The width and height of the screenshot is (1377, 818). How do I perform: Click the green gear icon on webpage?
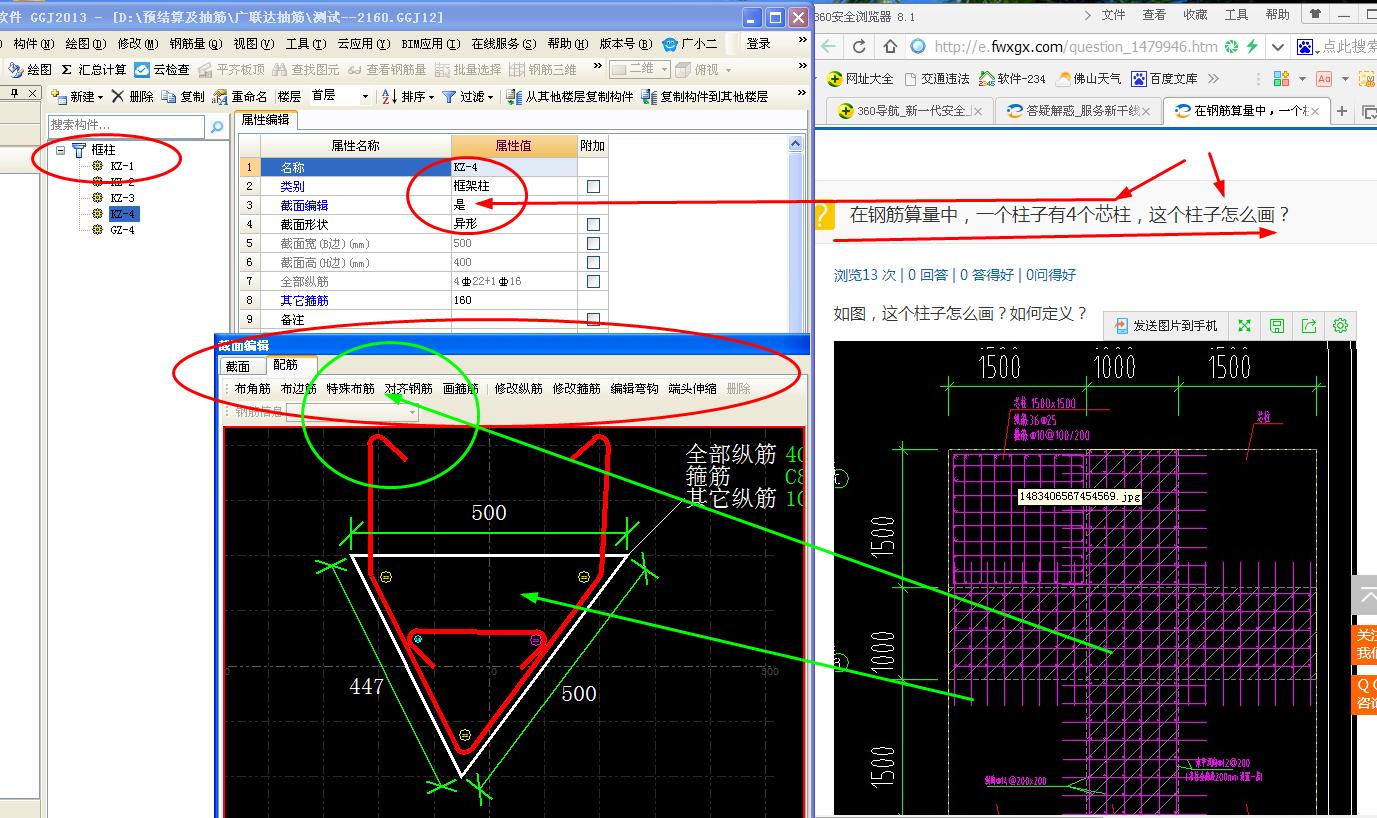point(1340,325)
